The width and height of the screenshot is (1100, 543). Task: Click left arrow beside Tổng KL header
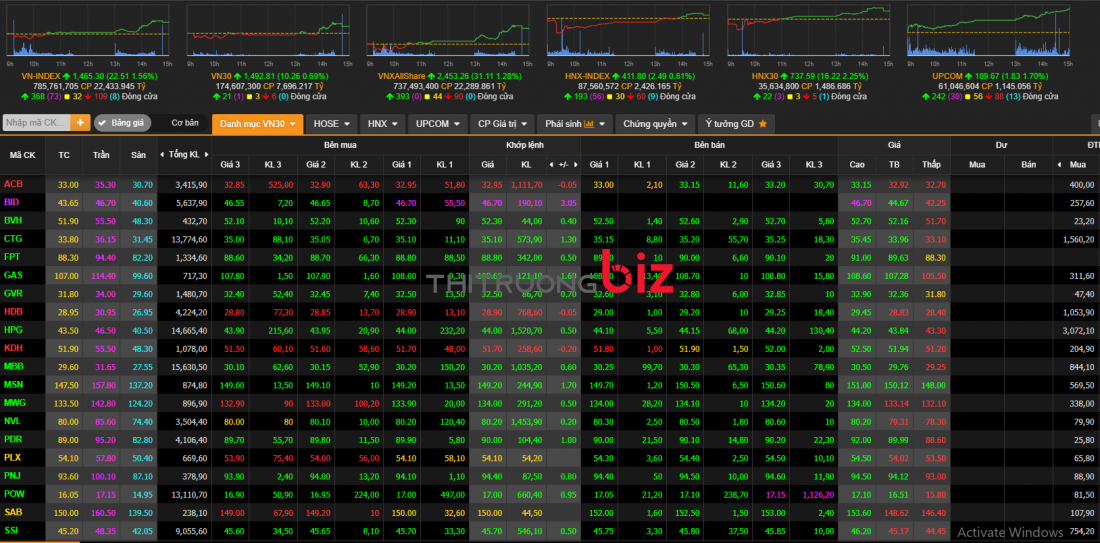pos(162,154)
